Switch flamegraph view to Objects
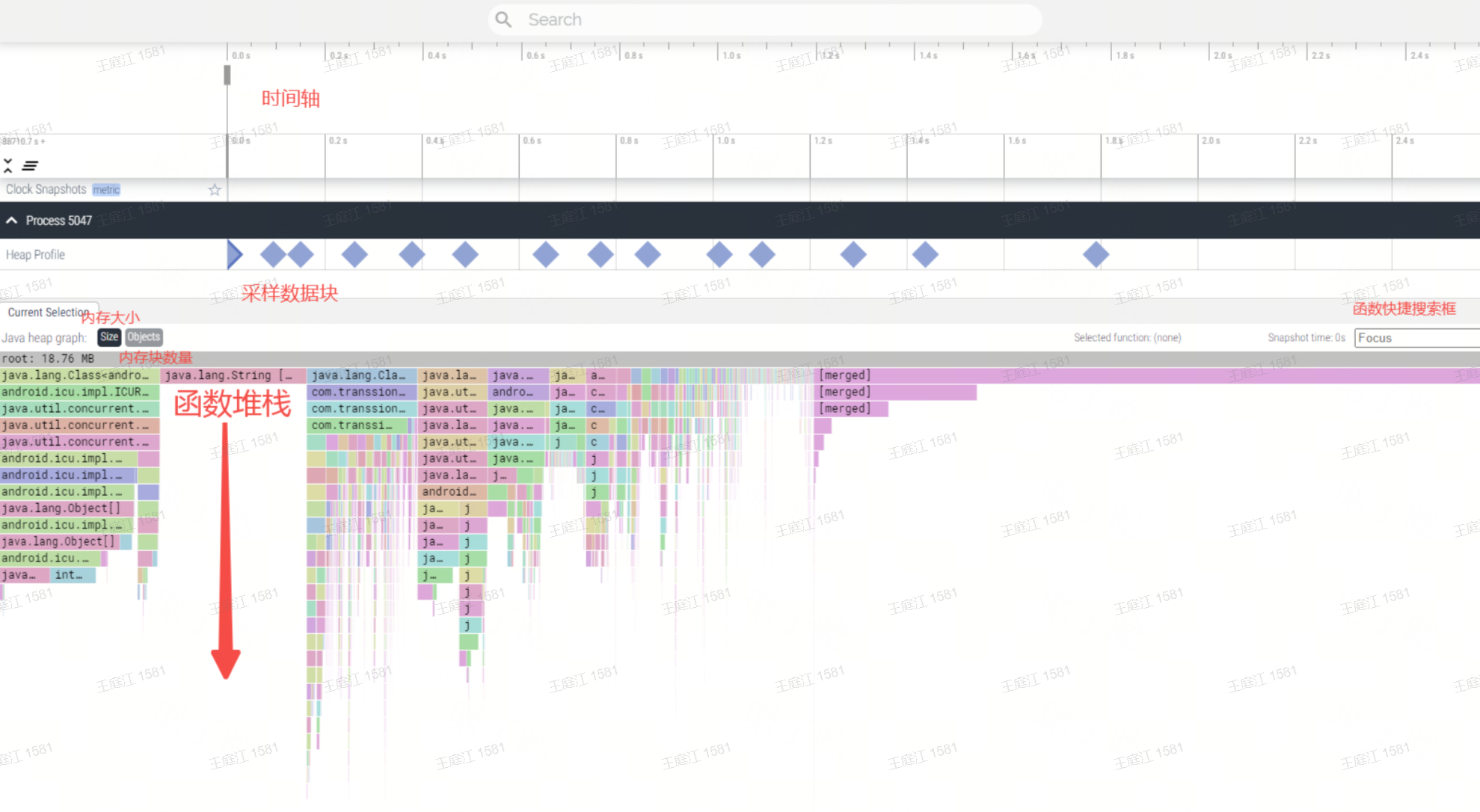Screen dimensions: 1480x812 coord(144,337)
